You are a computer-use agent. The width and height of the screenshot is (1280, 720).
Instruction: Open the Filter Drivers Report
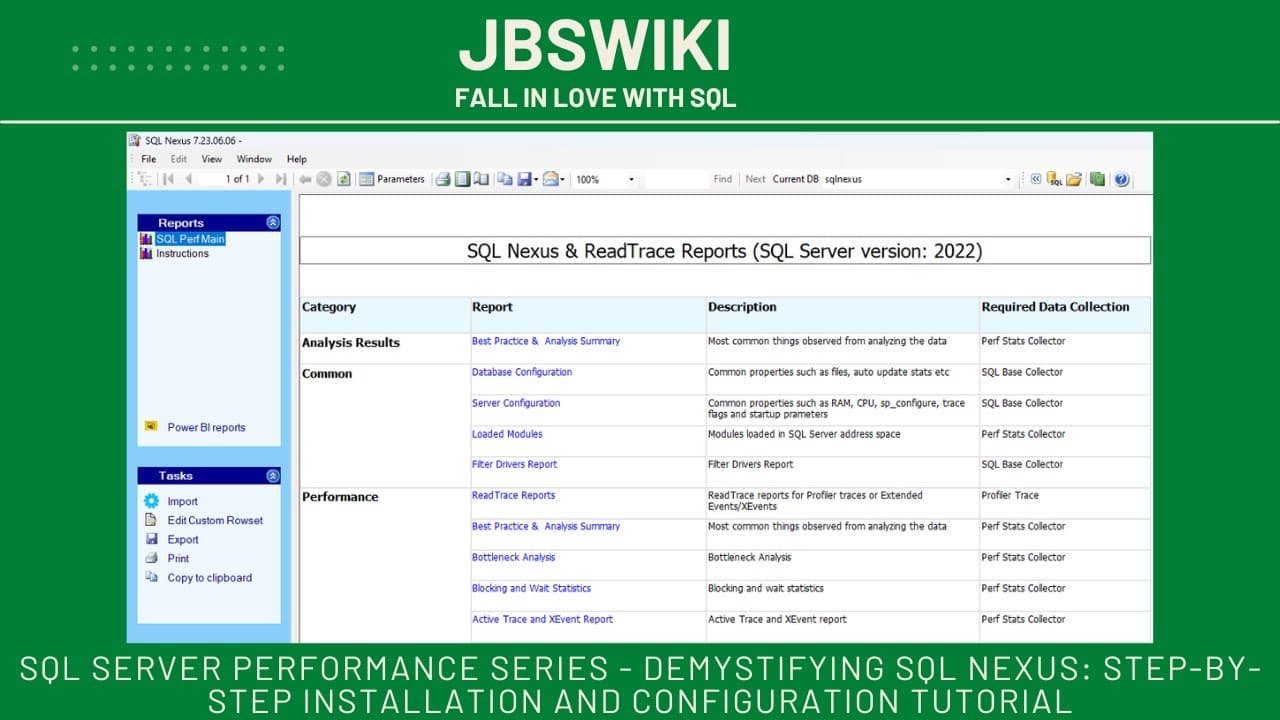[515, 464]
